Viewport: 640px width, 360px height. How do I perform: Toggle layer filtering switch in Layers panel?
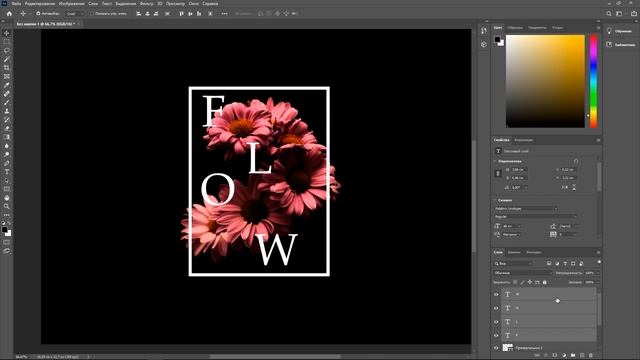point(599,262)
